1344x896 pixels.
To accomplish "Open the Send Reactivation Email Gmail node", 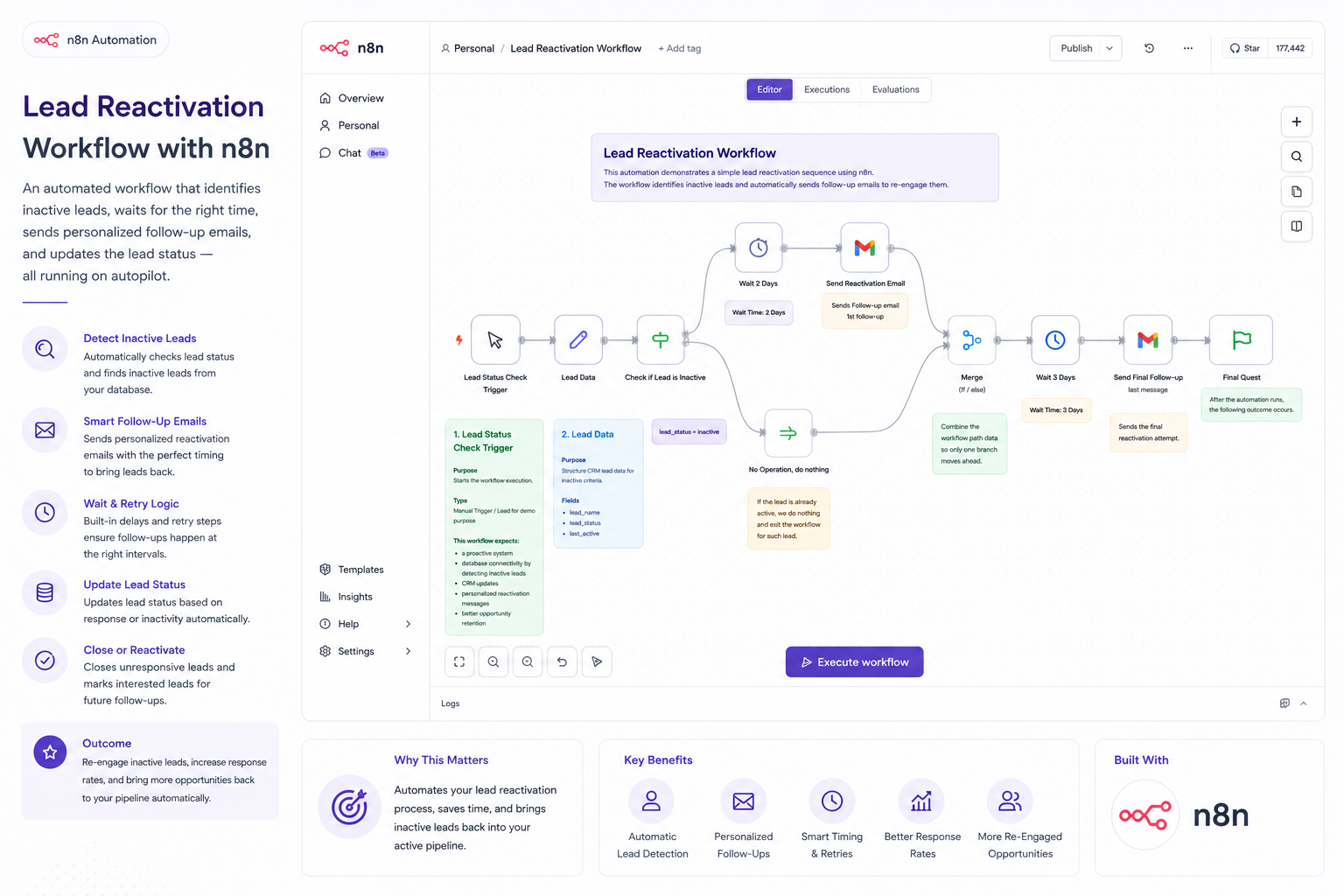I will click(x=864, y=248).
